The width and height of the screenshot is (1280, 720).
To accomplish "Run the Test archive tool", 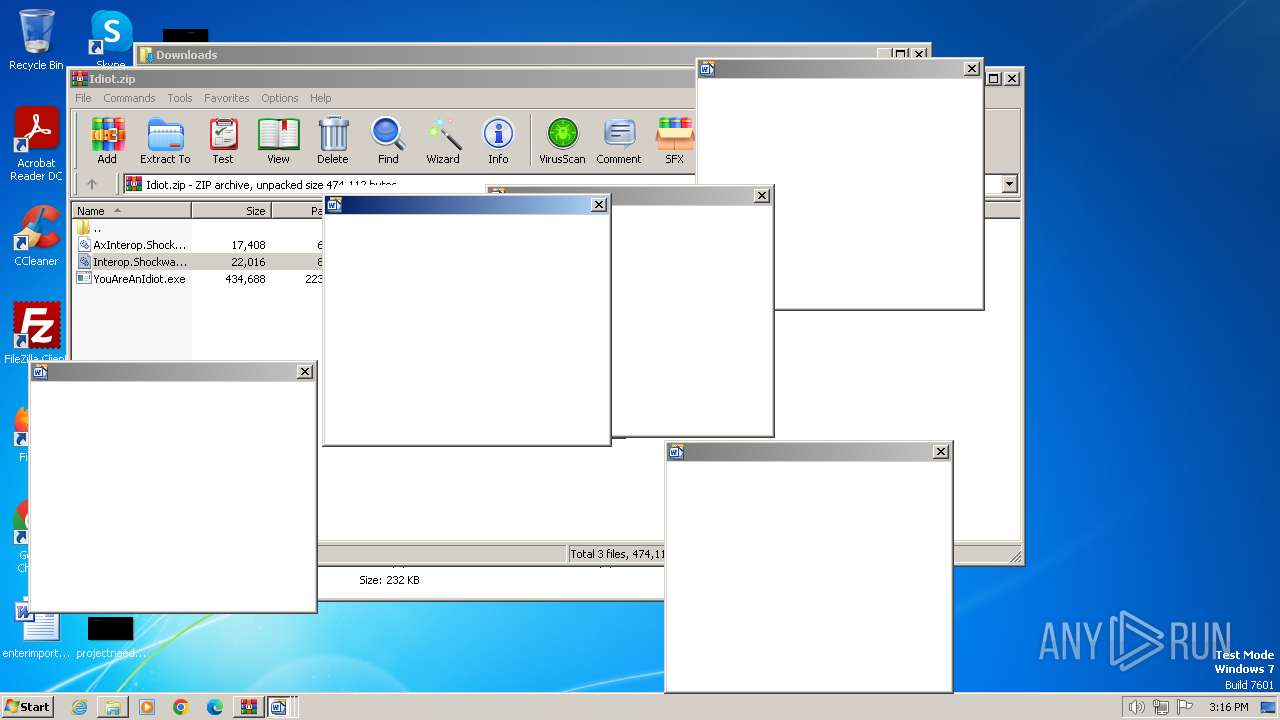I will click(x=223, y=141).
